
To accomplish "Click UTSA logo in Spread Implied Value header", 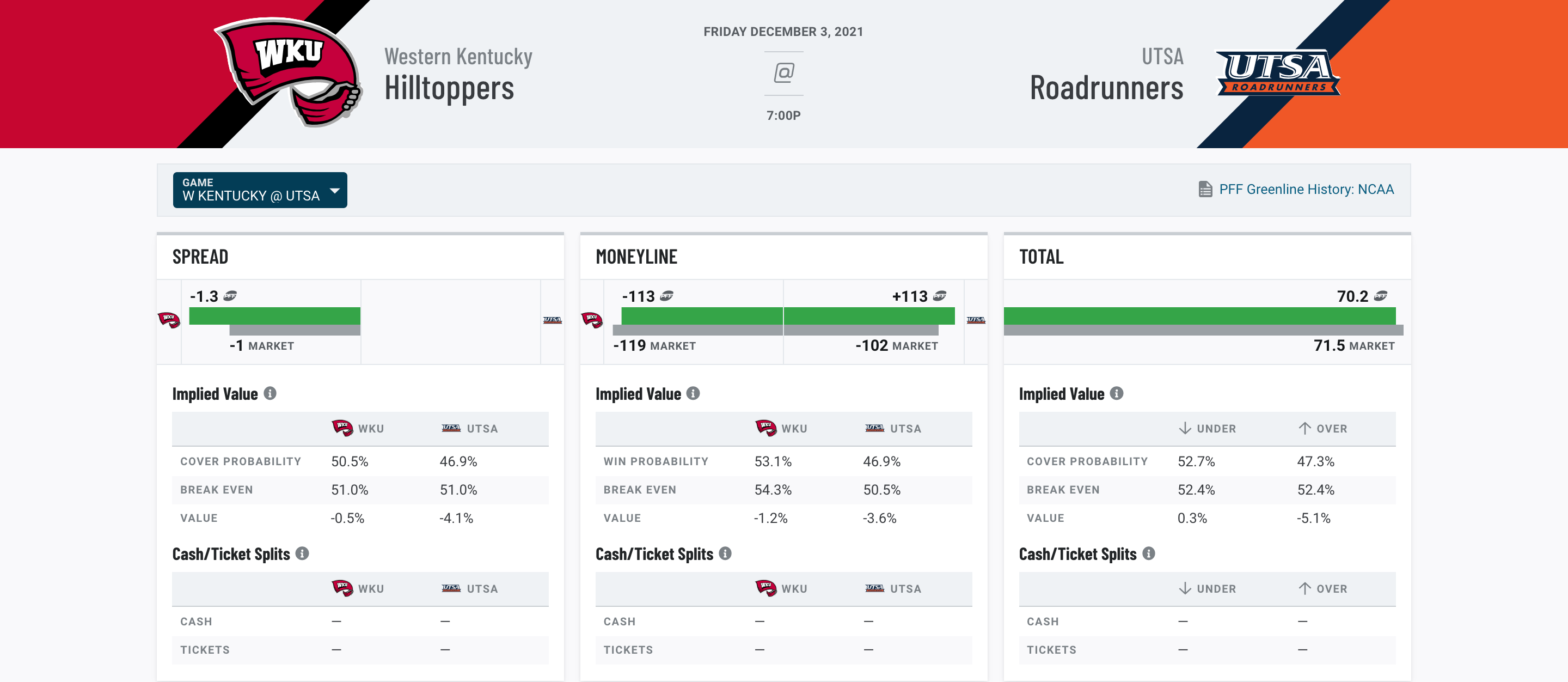I will 451,428.
